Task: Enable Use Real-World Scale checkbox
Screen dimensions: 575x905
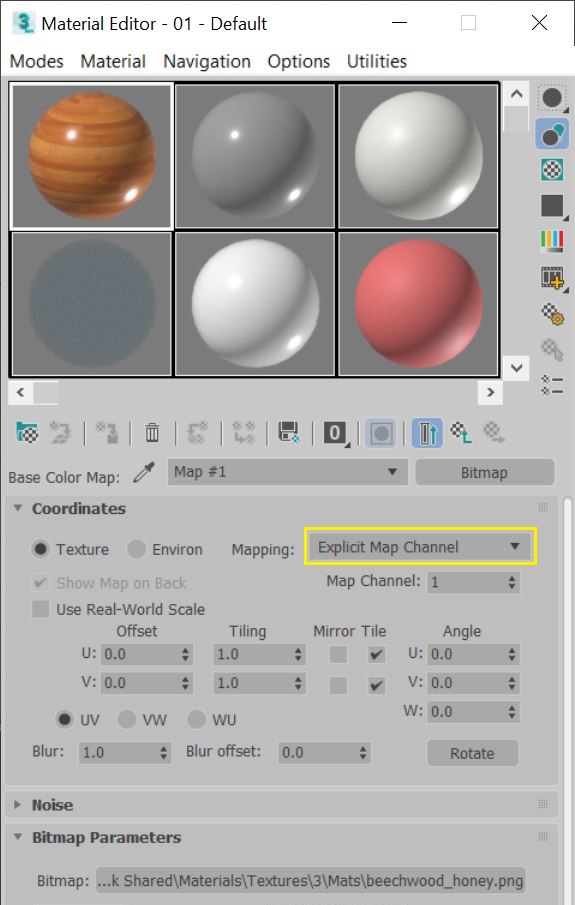Action: click(x=40, y=609)
